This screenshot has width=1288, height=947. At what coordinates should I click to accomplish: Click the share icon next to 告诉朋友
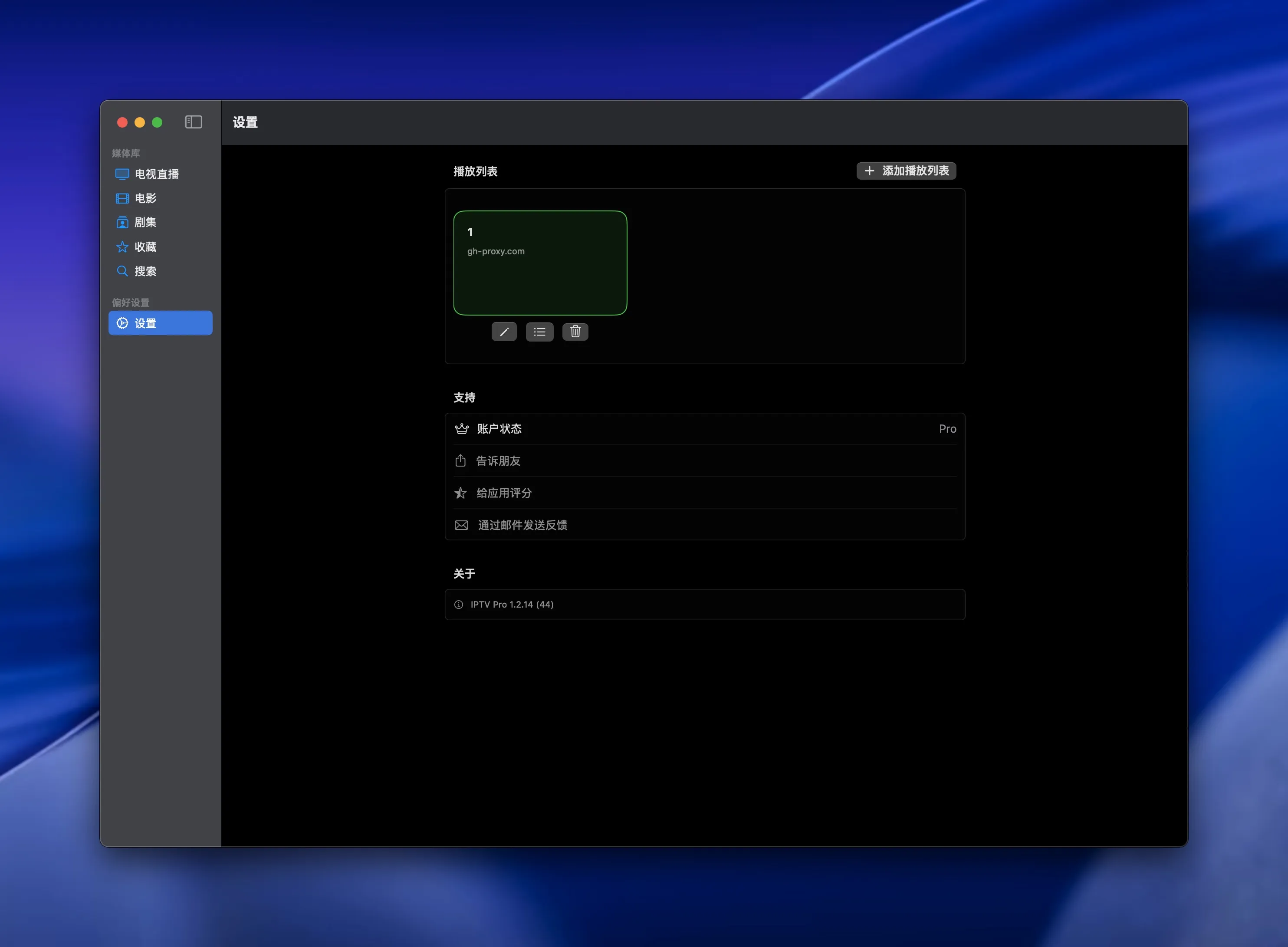[x=460, y=460]
